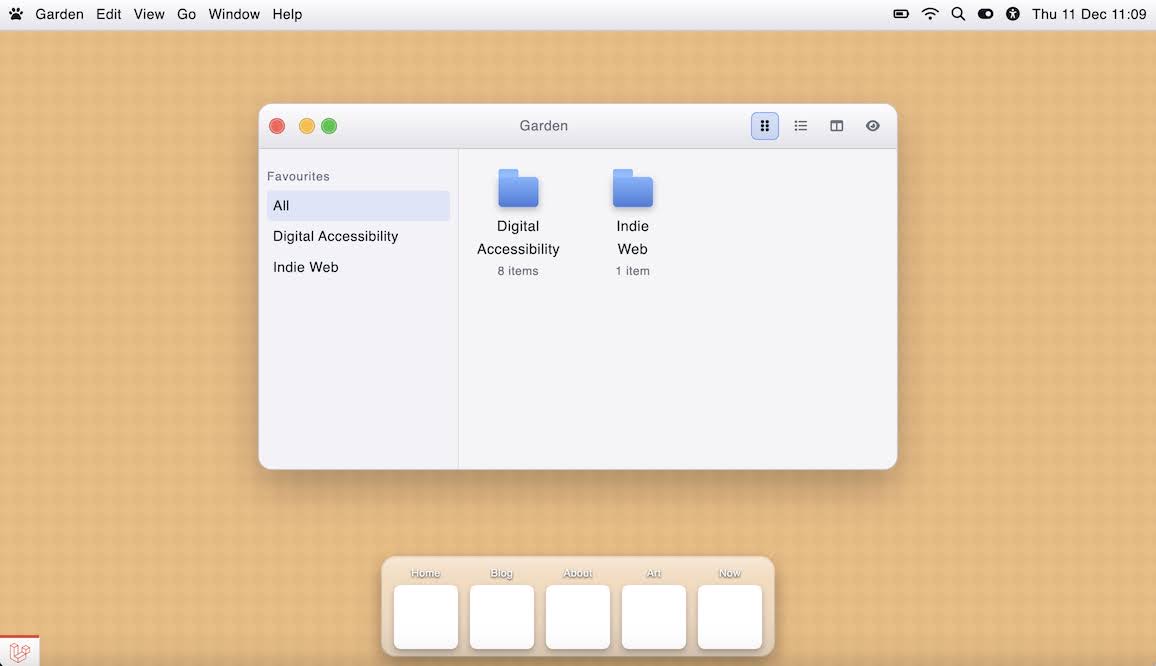Screen dimensions: 1156x666
Task: Open Spotlight search magnifier icon
Action: pyautogui.click(x=958, y=14)
